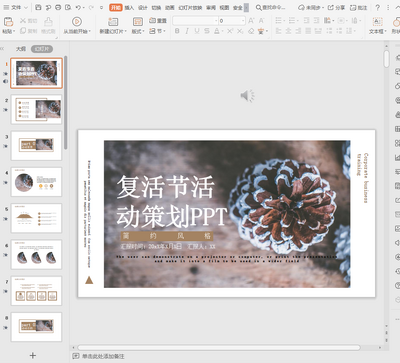Click the Increase Font Size icon
This screenshot has height=363, width=400.
(251, 21)
